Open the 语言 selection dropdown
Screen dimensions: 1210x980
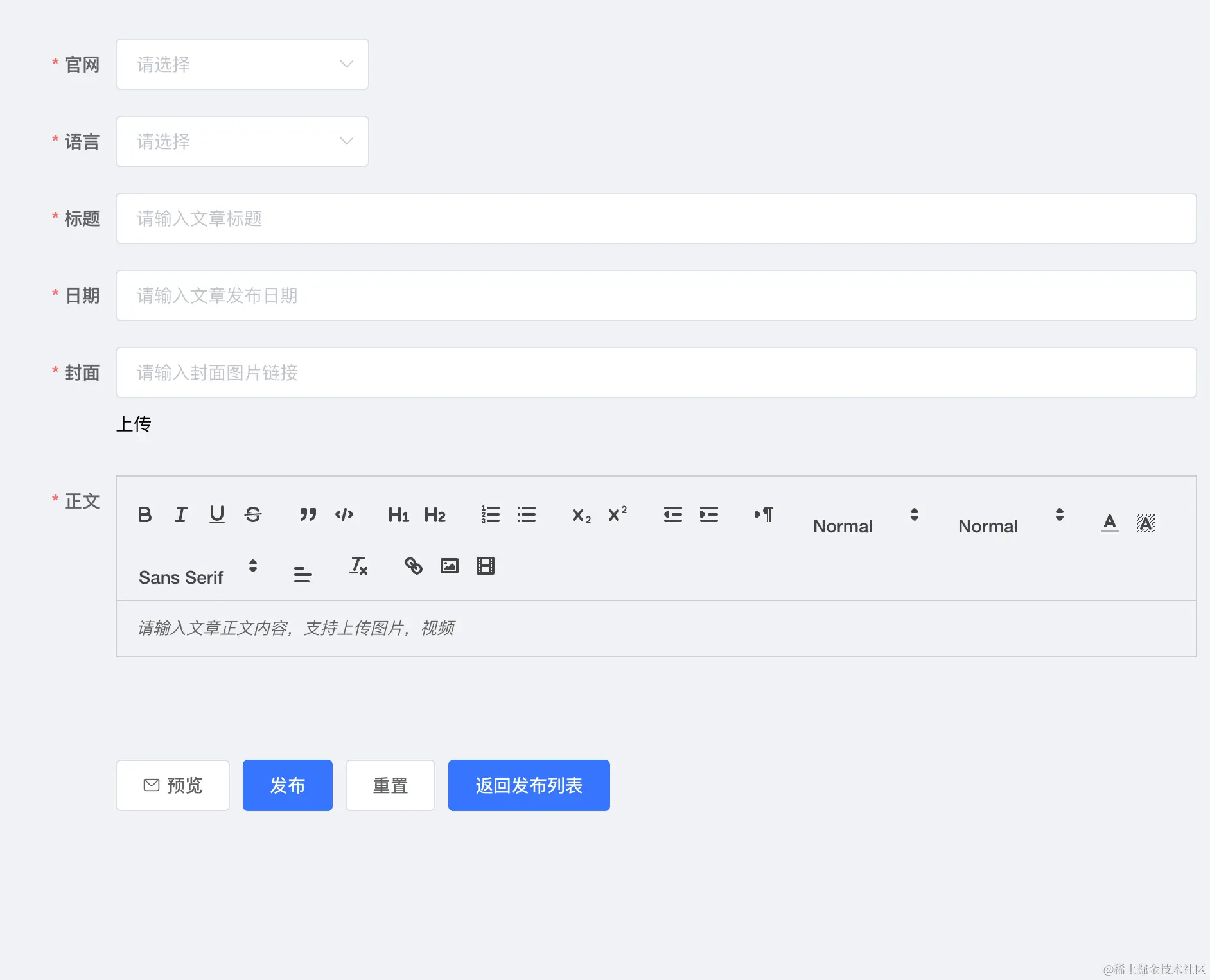241,141
